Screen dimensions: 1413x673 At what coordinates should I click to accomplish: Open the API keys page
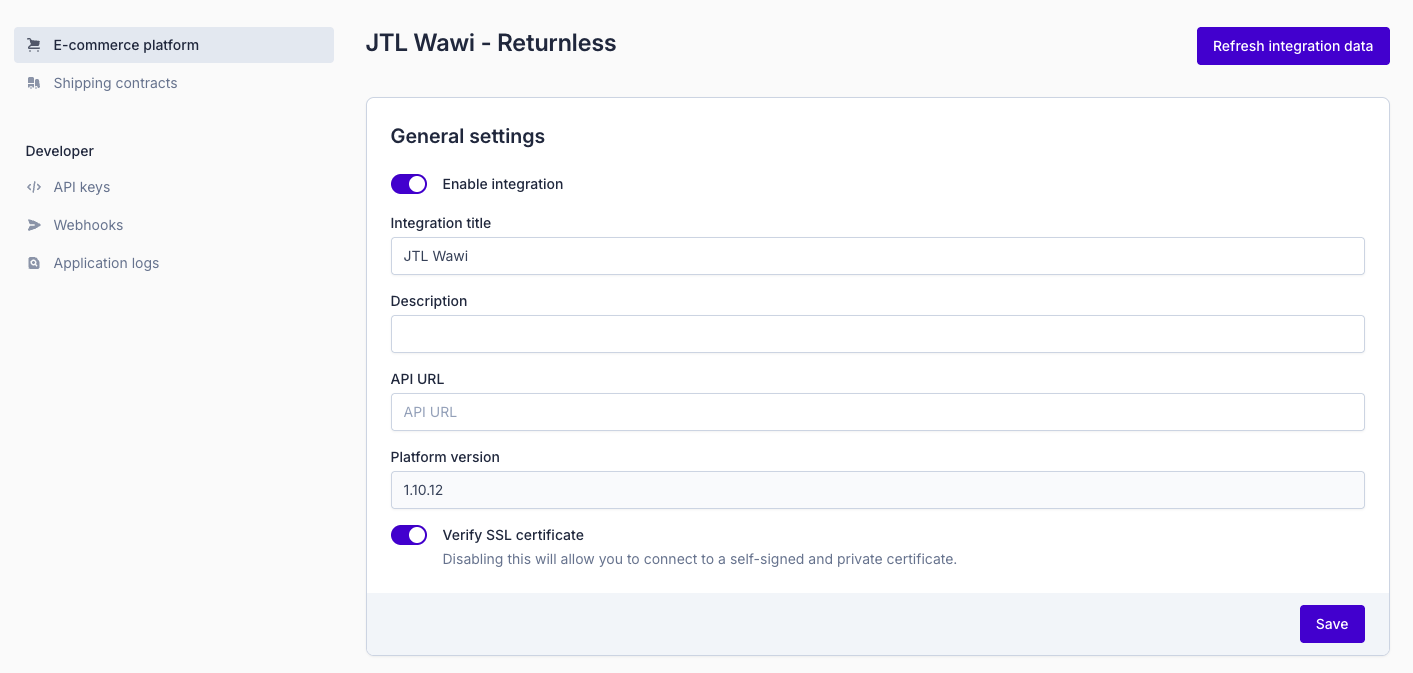(82, 187)
